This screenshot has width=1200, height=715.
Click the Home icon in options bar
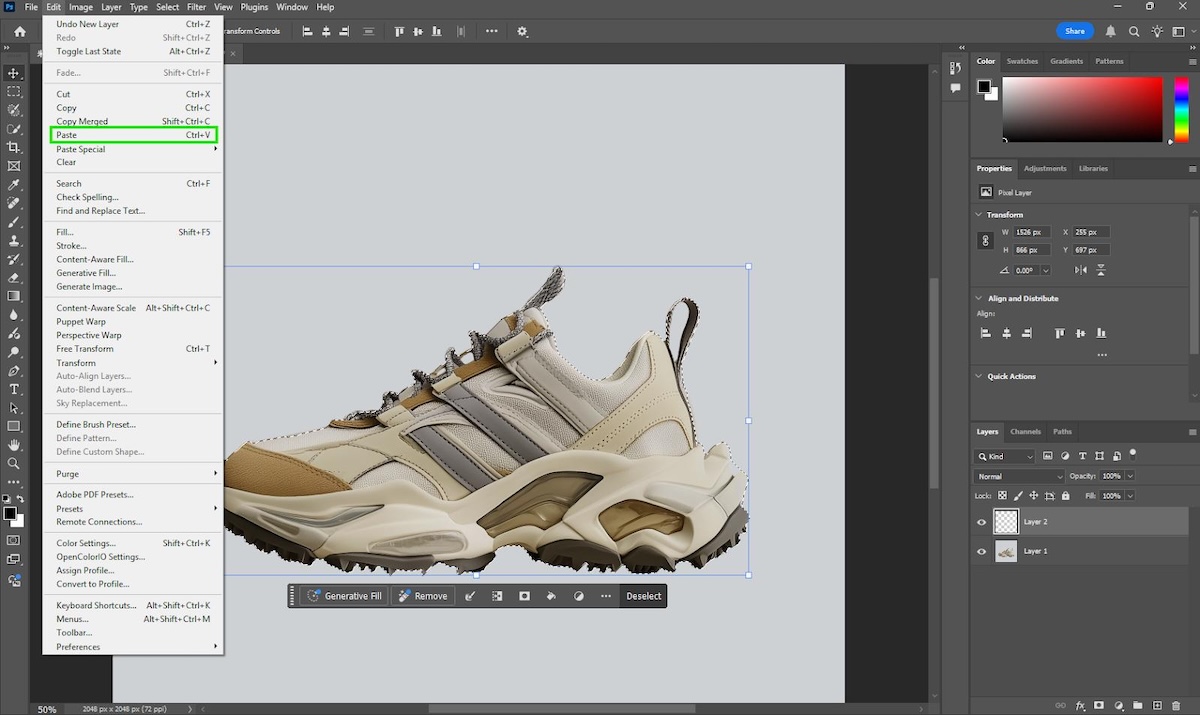(19, 32)
